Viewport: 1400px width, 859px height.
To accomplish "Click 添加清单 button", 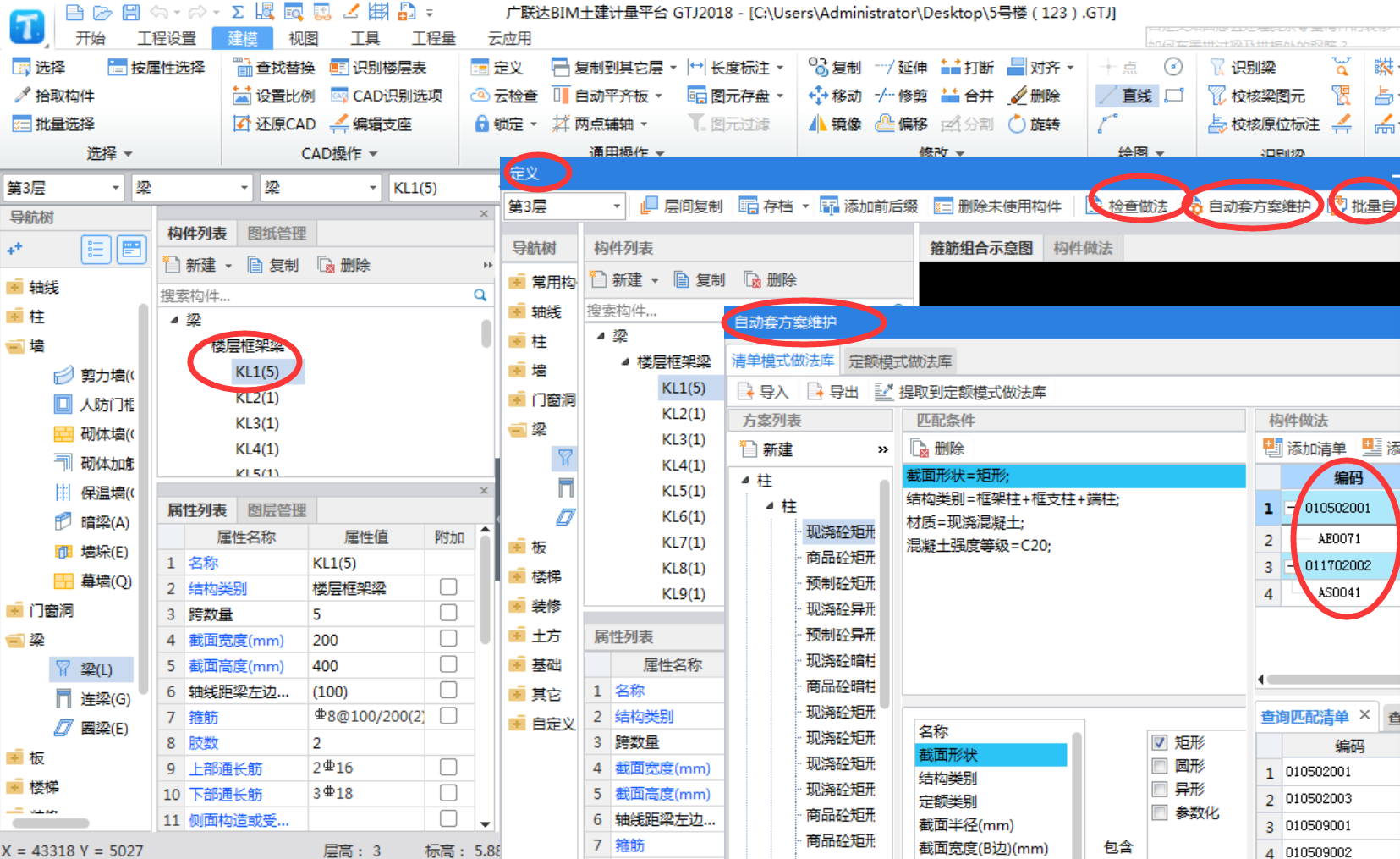I will 1304,449.
